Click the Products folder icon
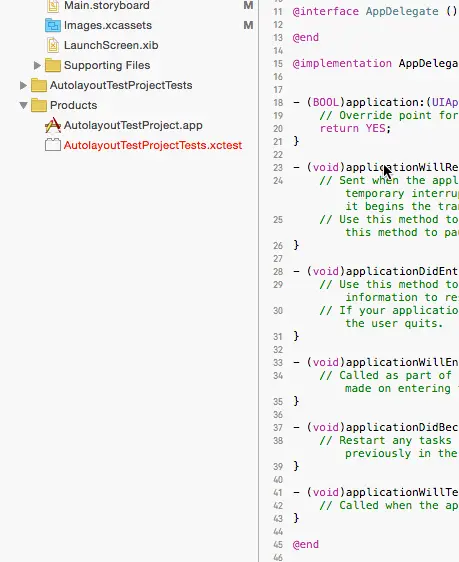459x562 pixels. pyautogui.click(x=39, y=105)
